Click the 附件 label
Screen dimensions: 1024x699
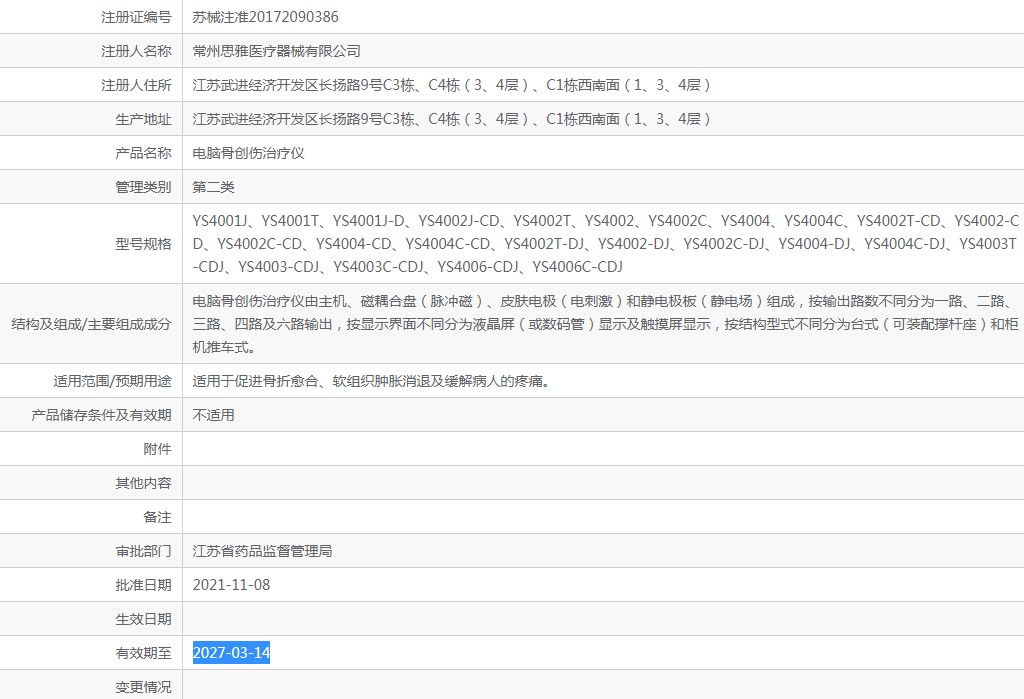pyautogui.click(x=157, y=449)
